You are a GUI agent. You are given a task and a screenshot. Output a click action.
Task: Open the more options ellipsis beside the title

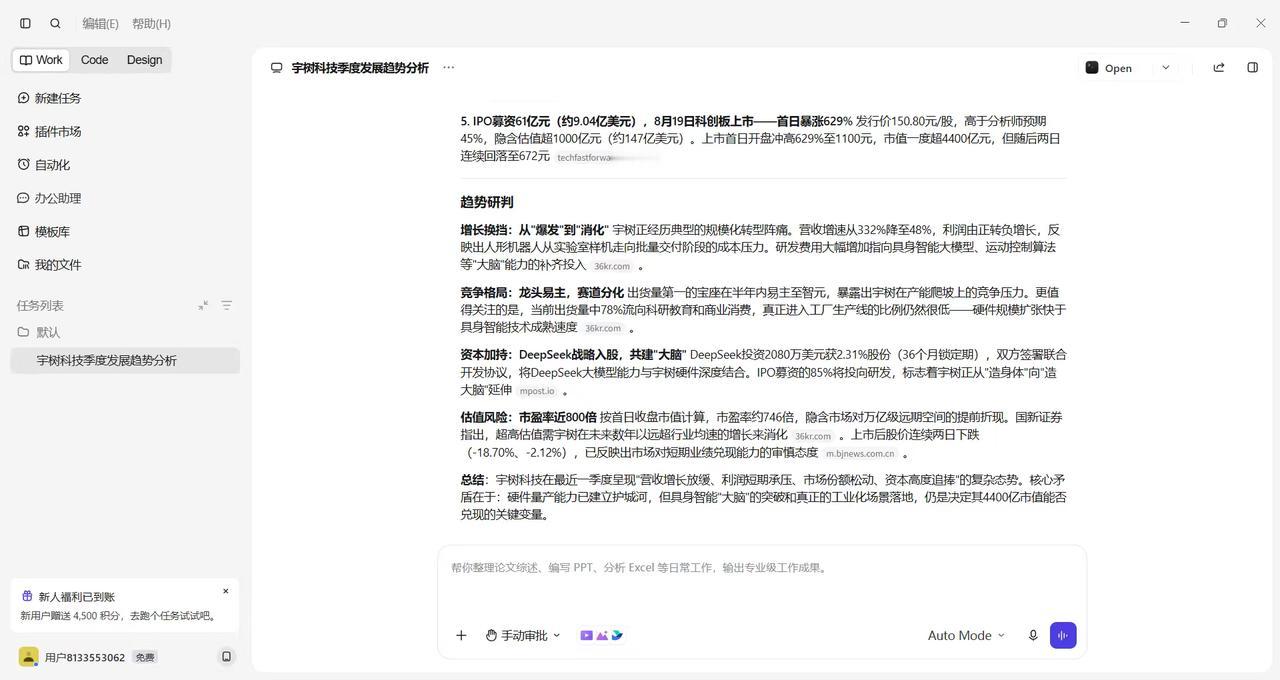pos(448,67)
